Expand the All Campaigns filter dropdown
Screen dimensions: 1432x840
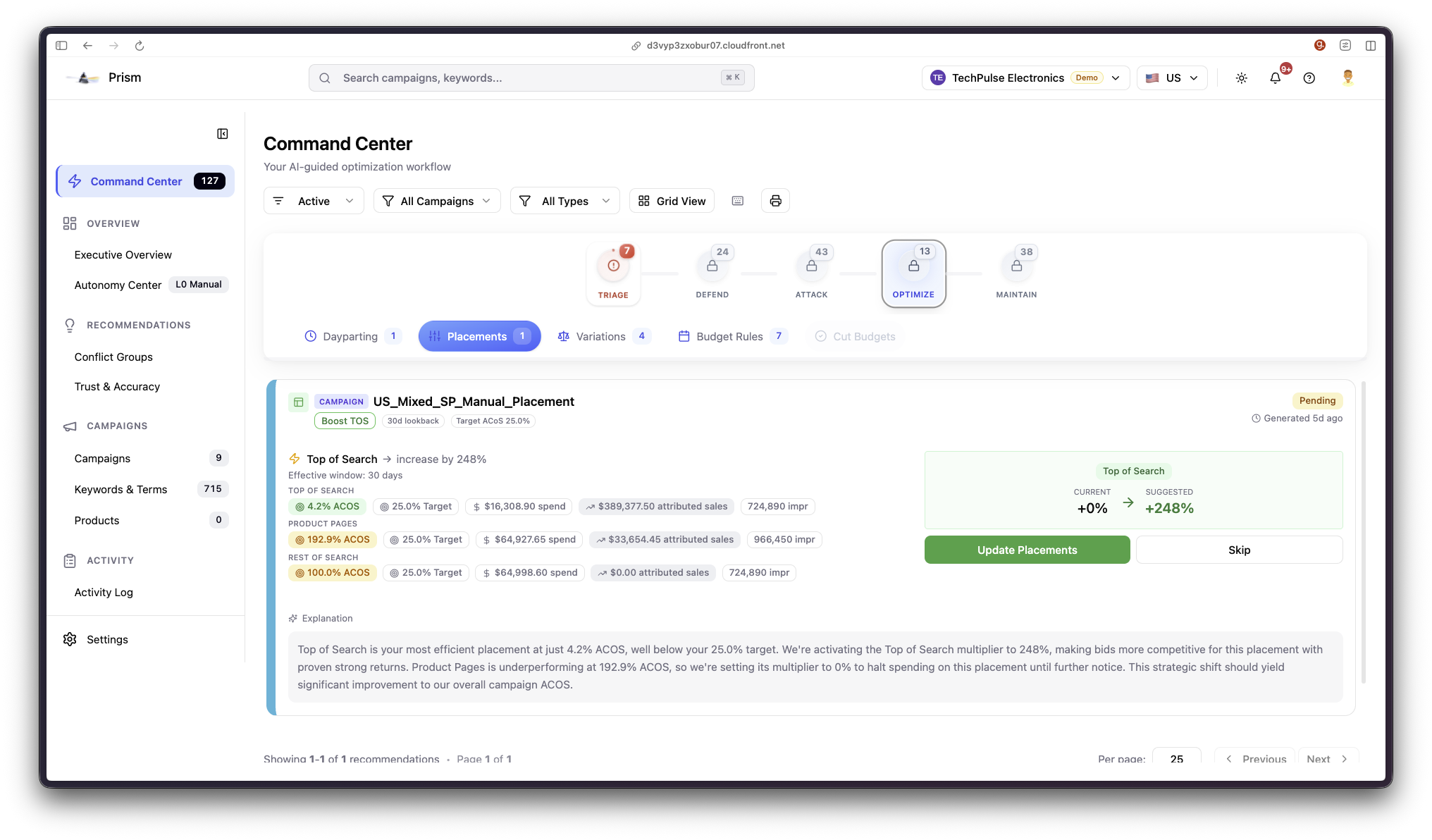point(437,200)
